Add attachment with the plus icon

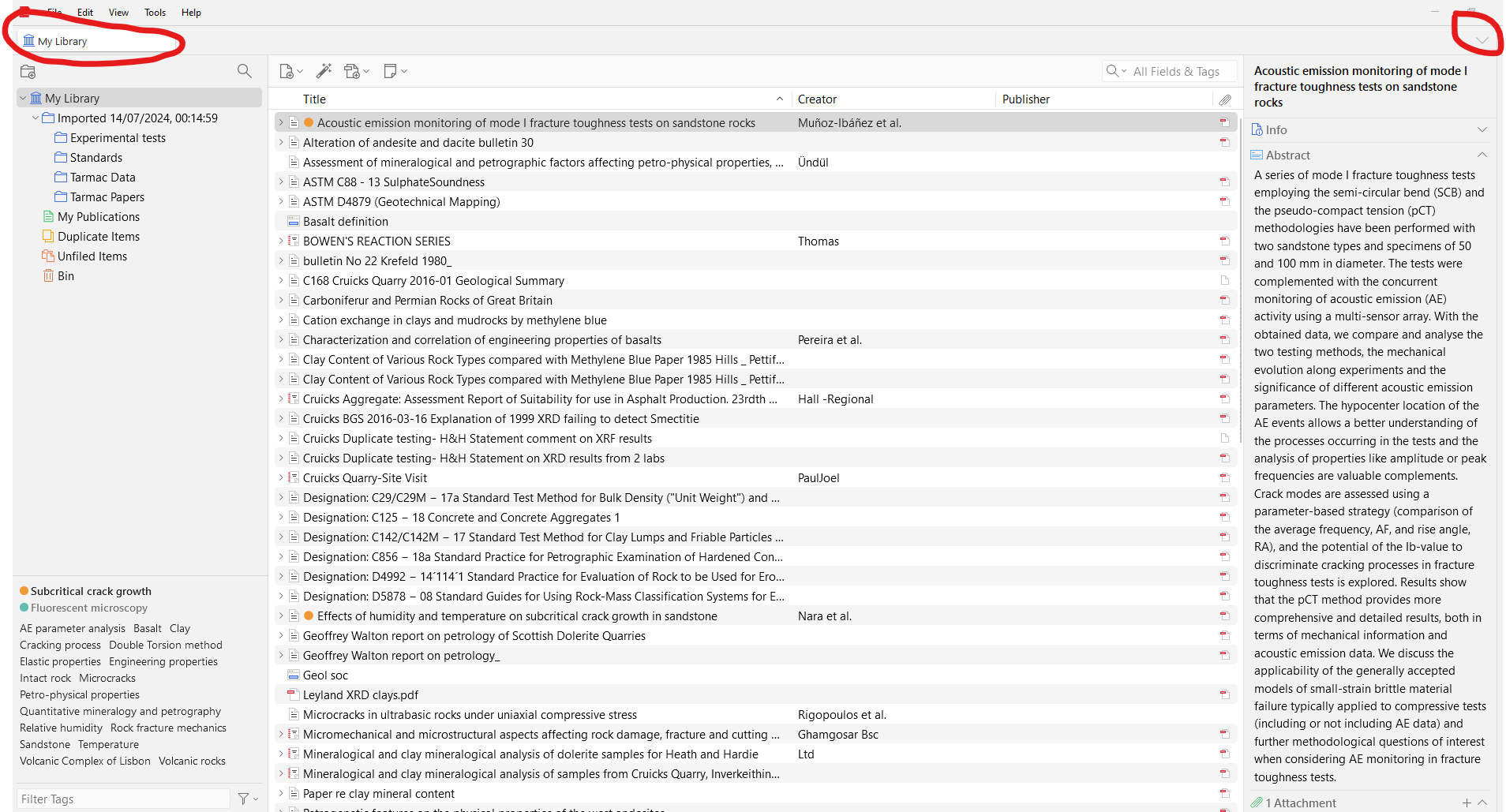coord(1467,803)
